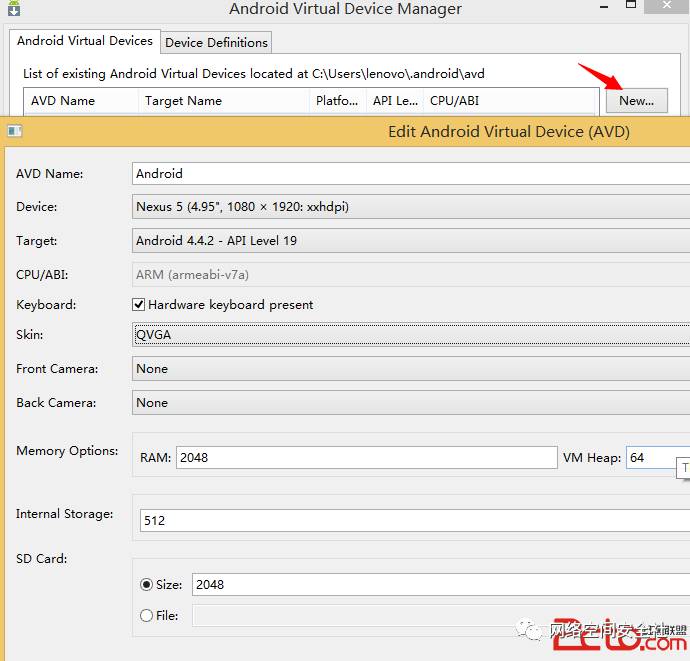Select the SD Card Size radio button
The height and width of the screenshot is (661, 690).
coord(146,584)
